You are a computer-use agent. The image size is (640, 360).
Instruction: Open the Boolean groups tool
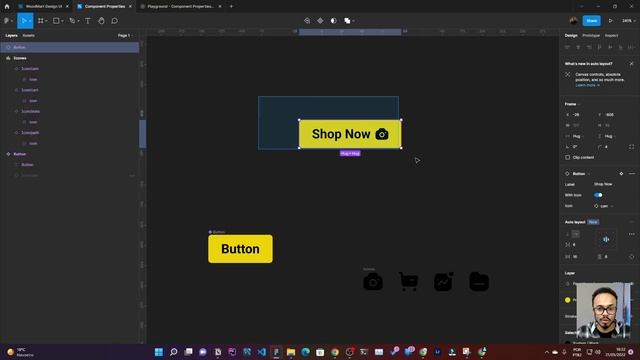347,21
